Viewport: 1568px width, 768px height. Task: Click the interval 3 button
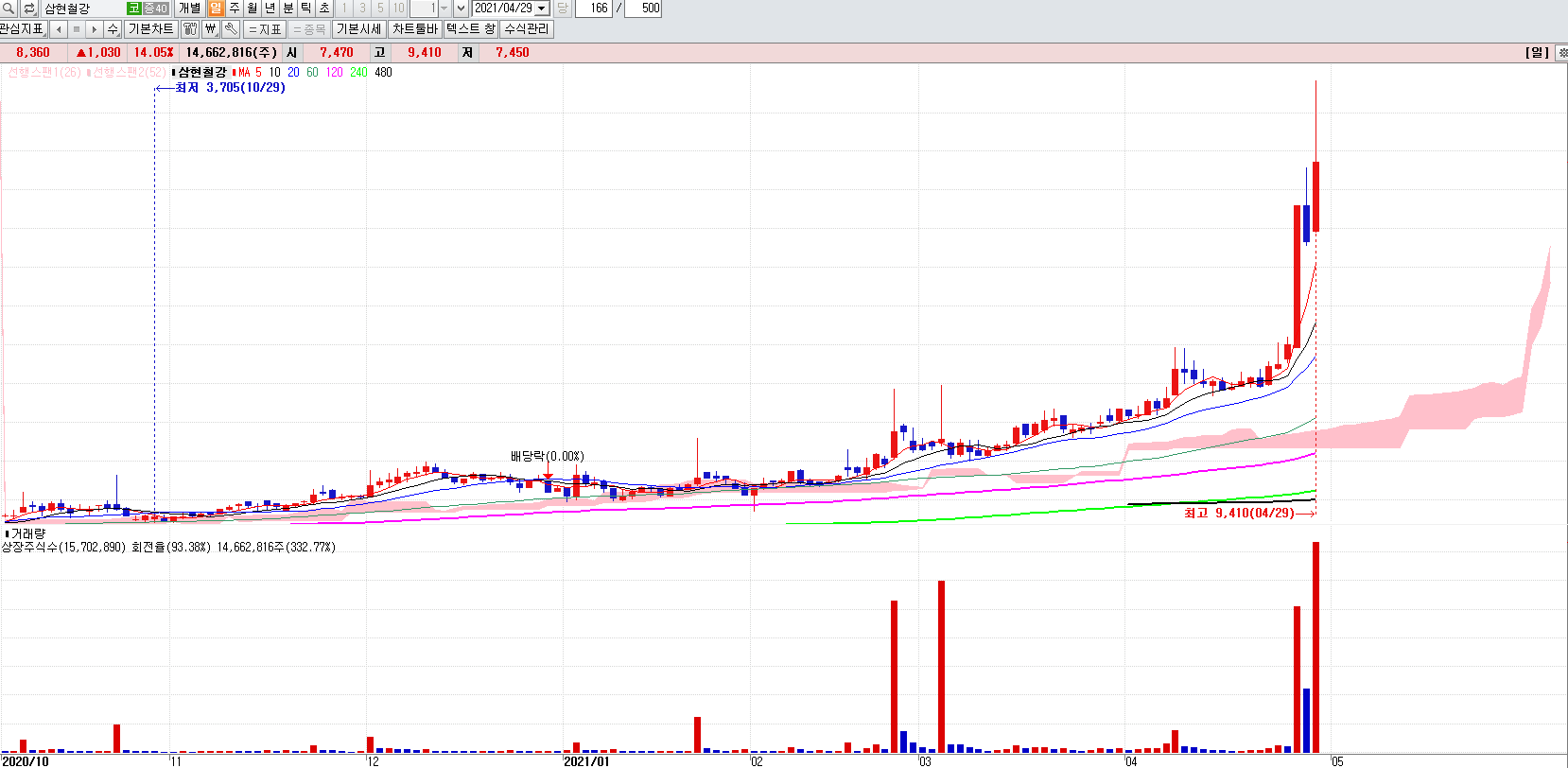(362, 8)
